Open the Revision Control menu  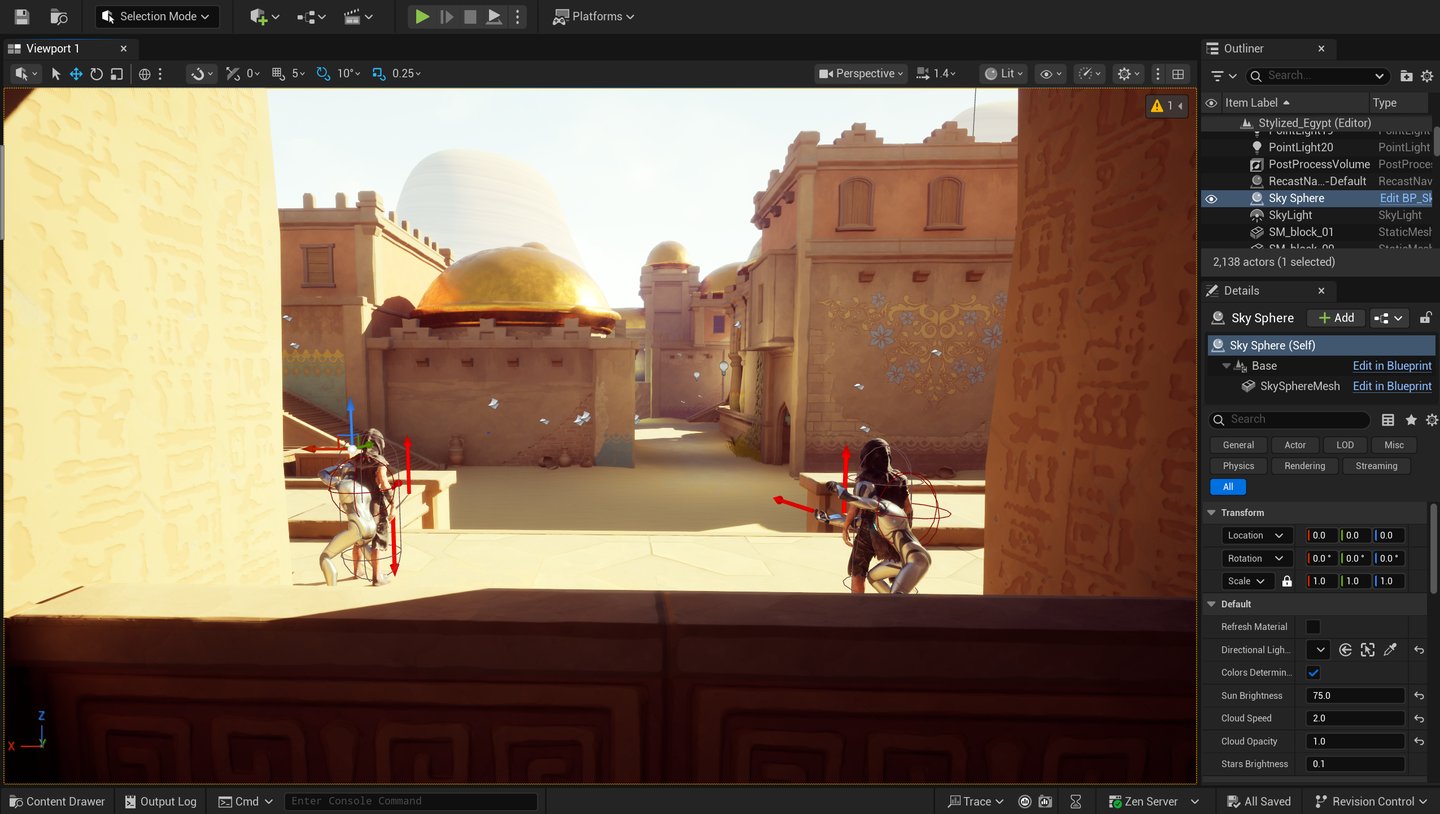pyautogui.click(x=1373, y=802)
